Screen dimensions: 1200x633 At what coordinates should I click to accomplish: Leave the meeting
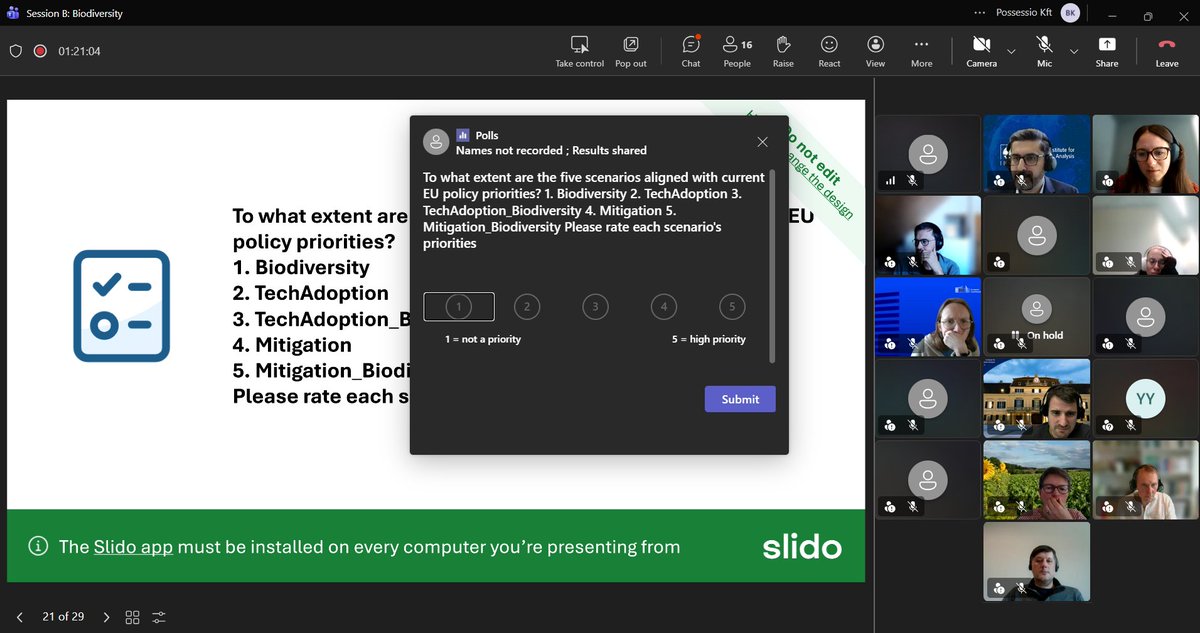coord(1167,51)
